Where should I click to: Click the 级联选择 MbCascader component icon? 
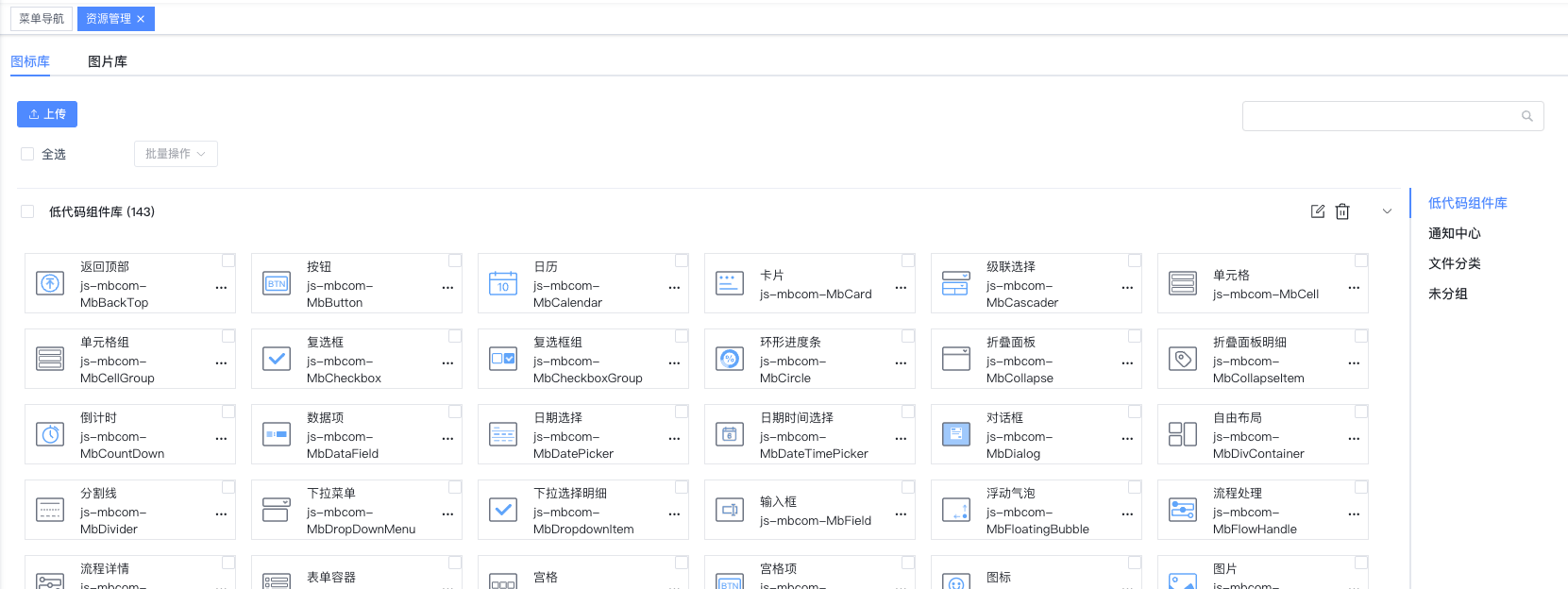click(956, 283)
